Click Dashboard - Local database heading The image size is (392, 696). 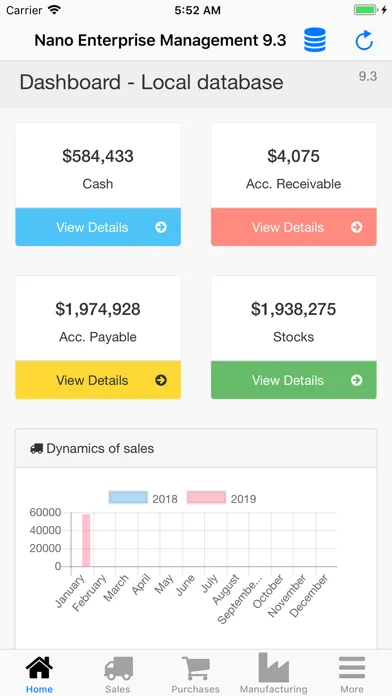pos(151,83)
